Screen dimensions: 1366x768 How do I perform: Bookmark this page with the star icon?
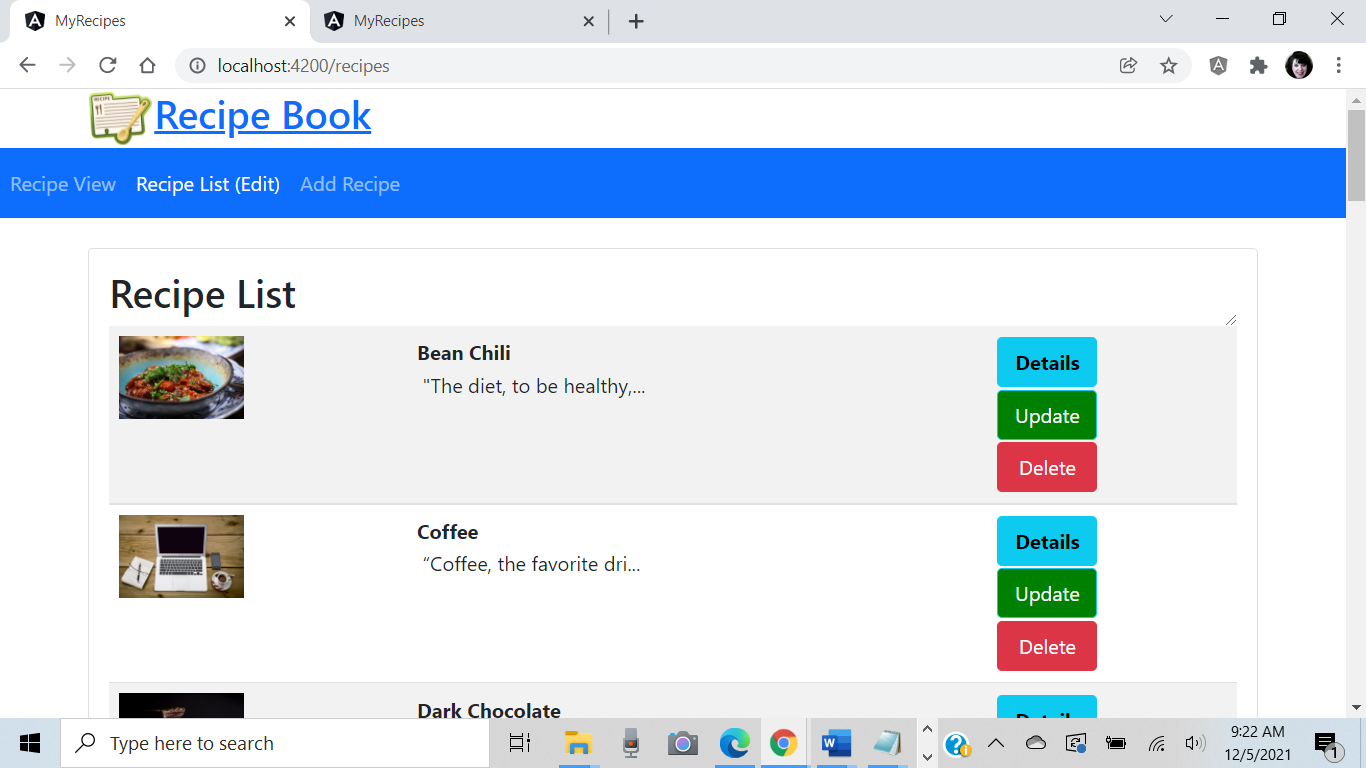(x=1169, y=65)
